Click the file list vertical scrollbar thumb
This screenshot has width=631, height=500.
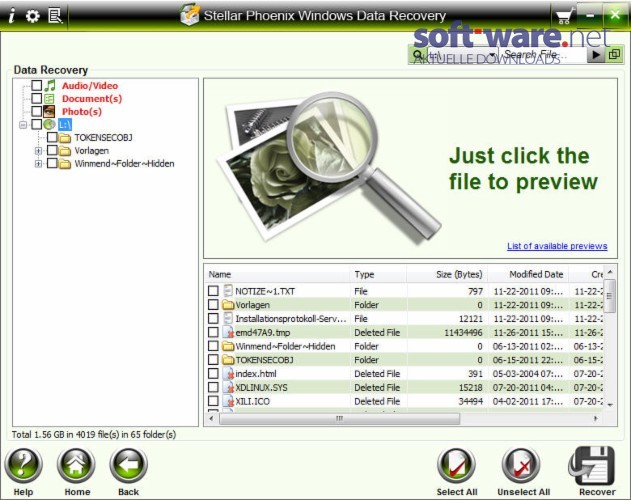click(x=610, y=296)
